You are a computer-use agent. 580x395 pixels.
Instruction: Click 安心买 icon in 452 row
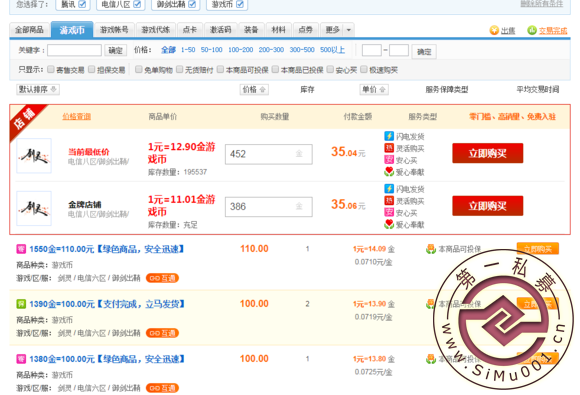click(389, 160)
